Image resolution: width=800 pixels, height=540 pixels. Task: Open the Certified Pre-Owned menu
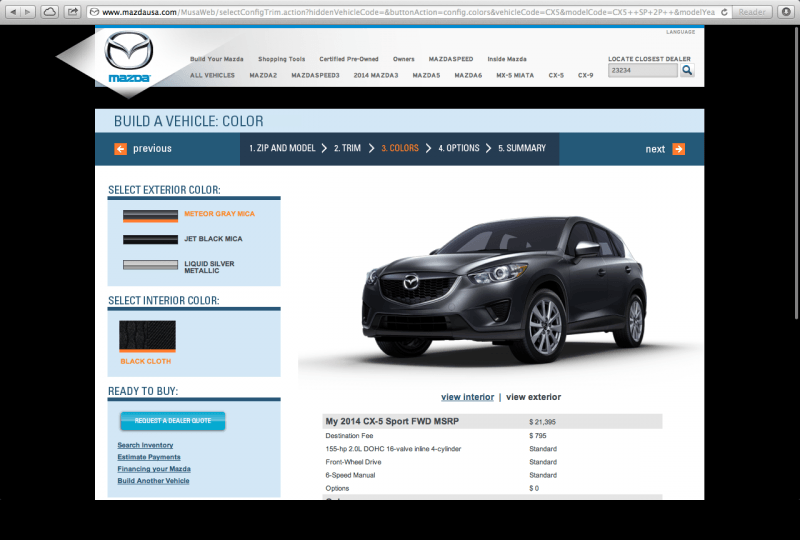(x=349, y=59)
